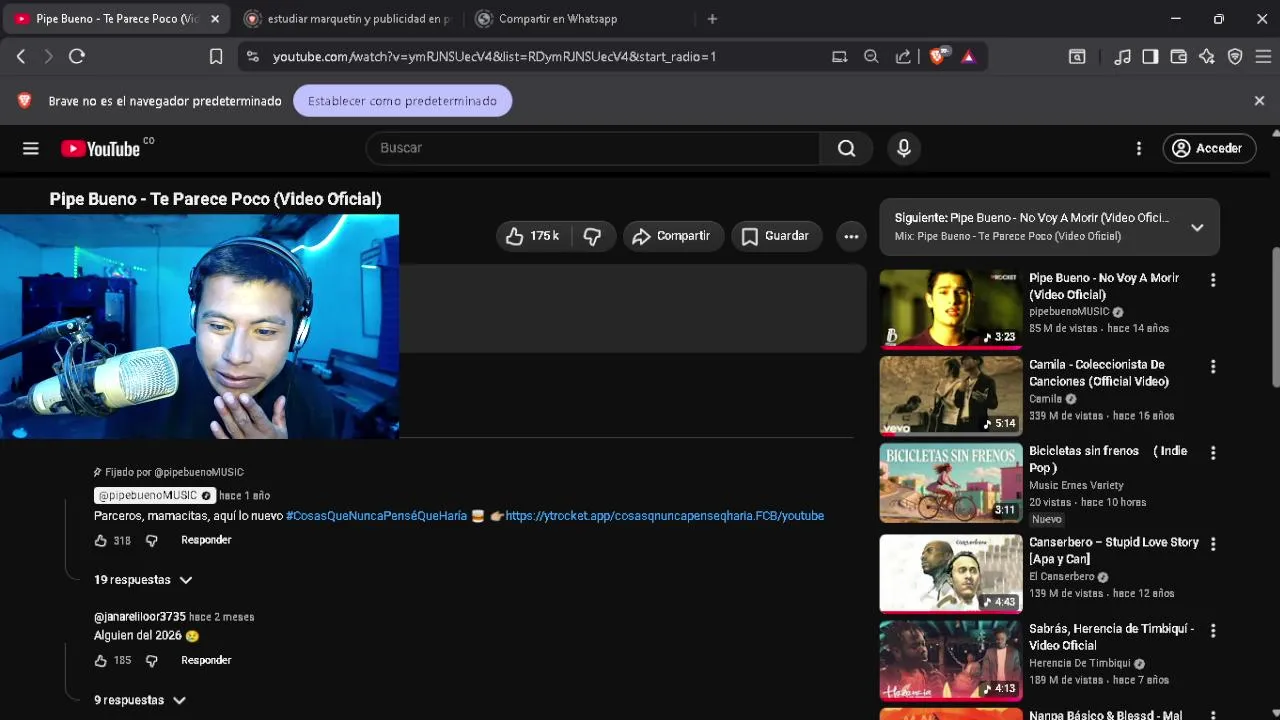Open YouTube settings three-dot menu
This screenshot has width=1280, height=720.
(x=1139, y=148)
